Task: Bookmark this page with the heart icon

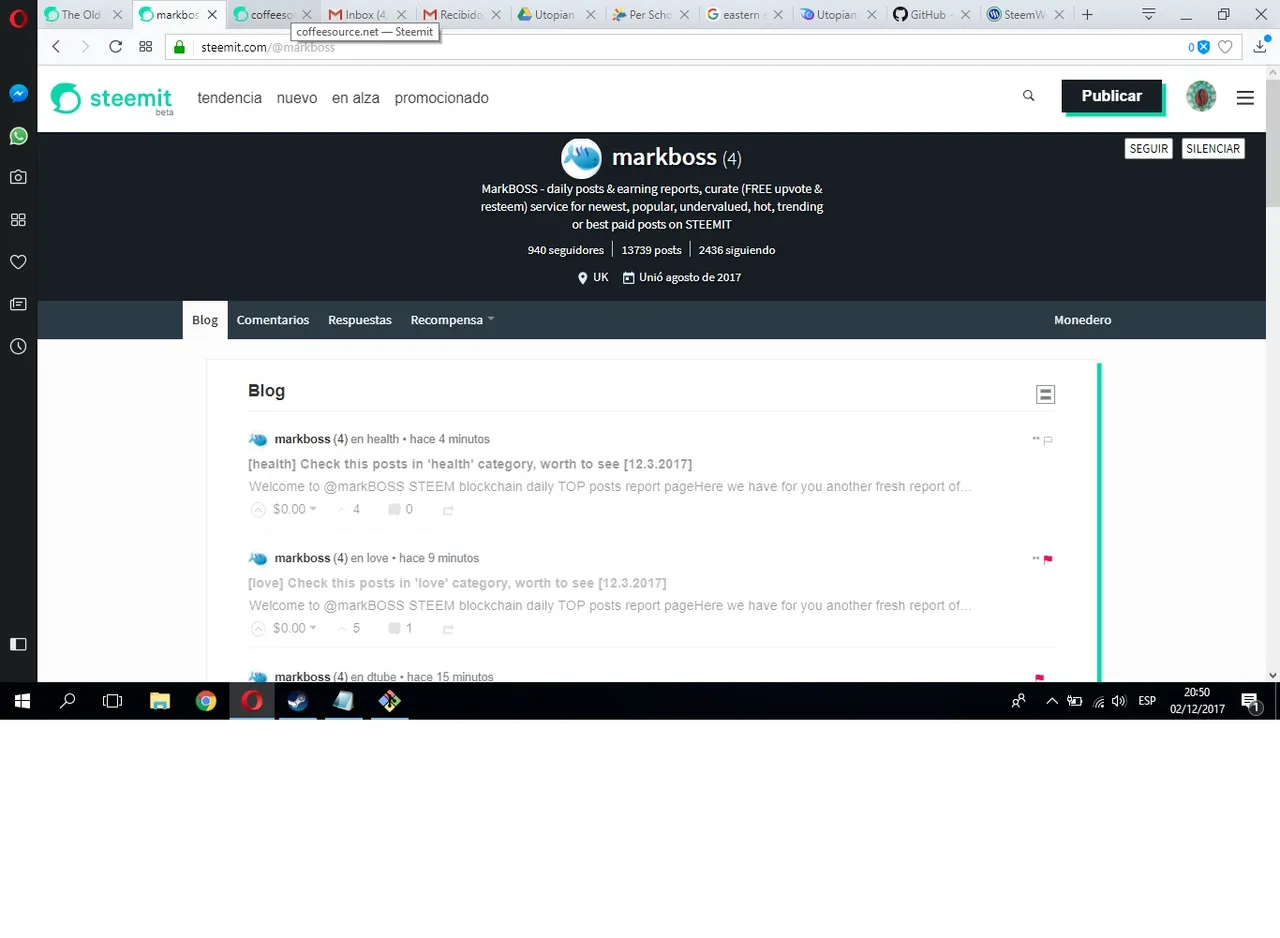Action: [1224, 47]
